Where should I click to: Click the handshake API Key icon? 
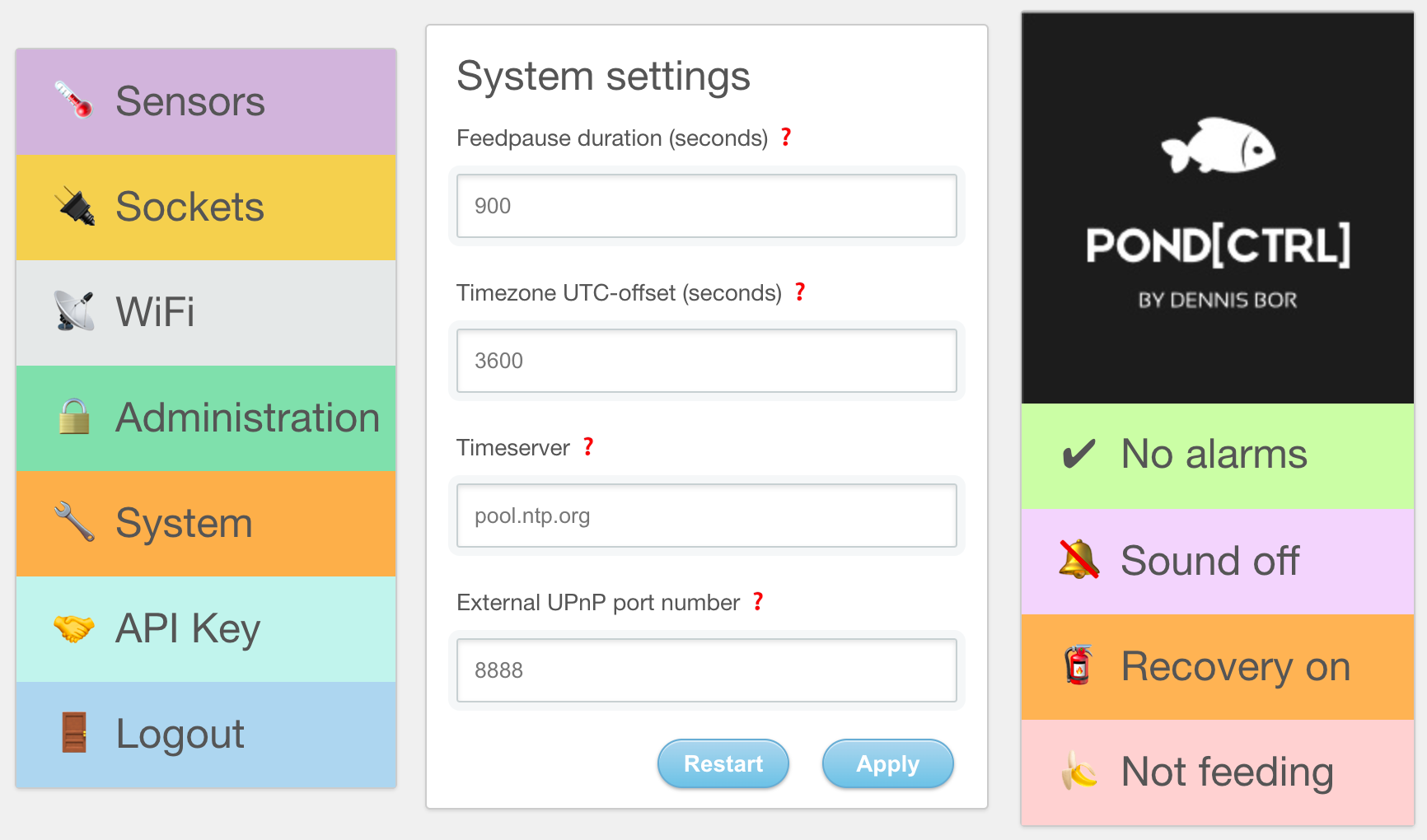click(74, 628)
